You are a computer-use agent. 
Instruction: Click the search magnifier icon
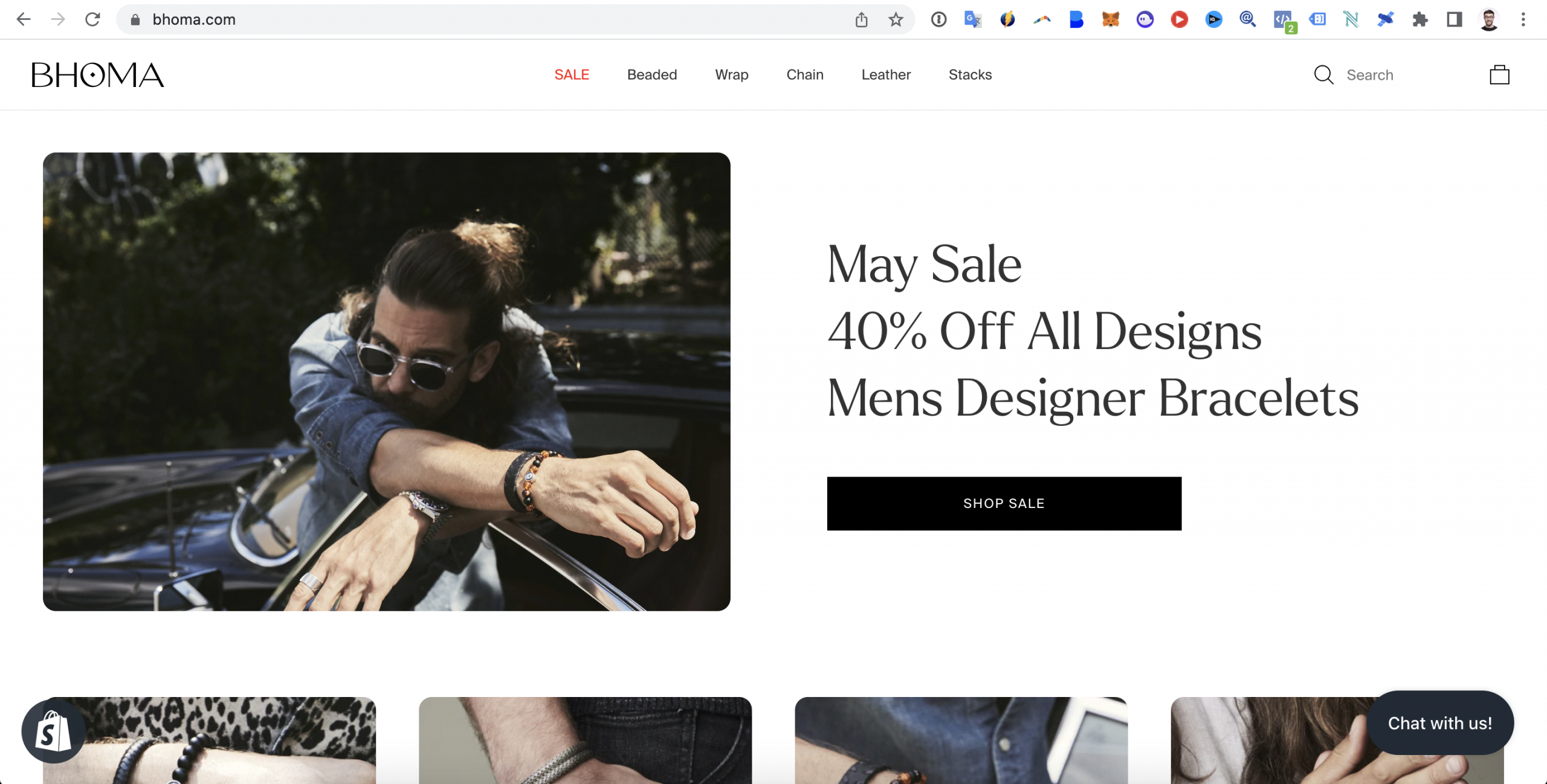click(1323, 75)
